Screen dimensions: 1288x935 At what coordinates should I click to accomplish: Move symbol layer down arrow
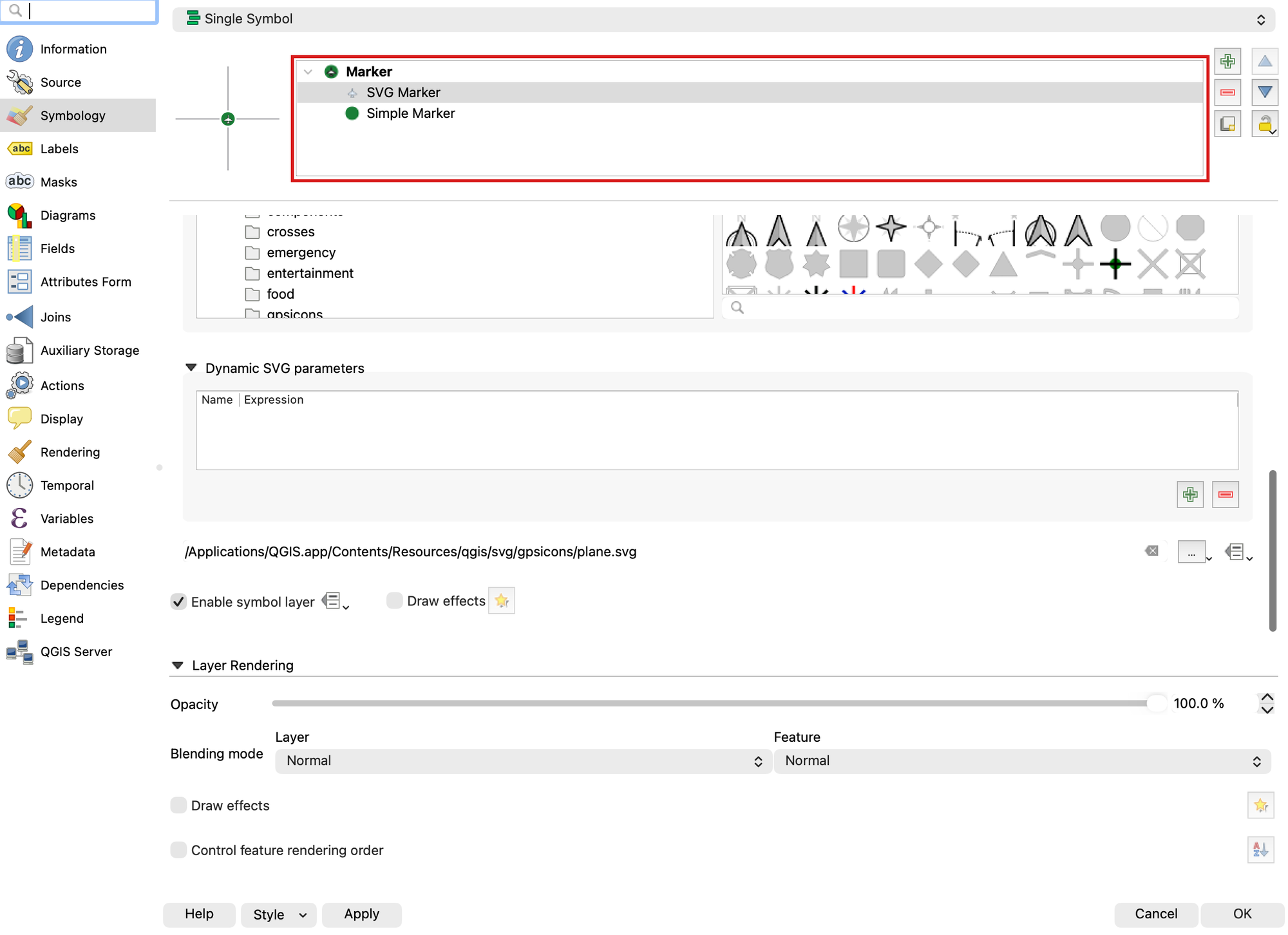click(1265, 92)
